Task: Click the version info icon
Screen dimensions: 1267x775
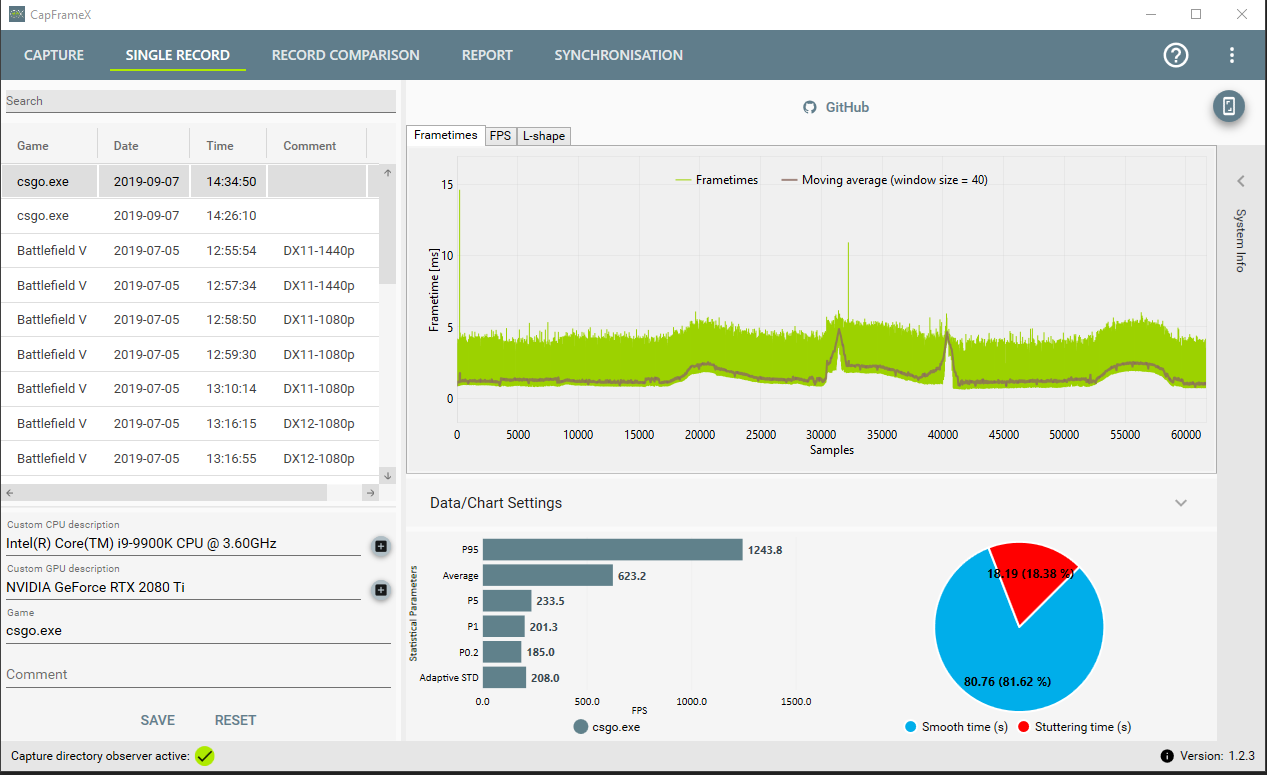Action: pyautogui.click(x=1167, y=756)
